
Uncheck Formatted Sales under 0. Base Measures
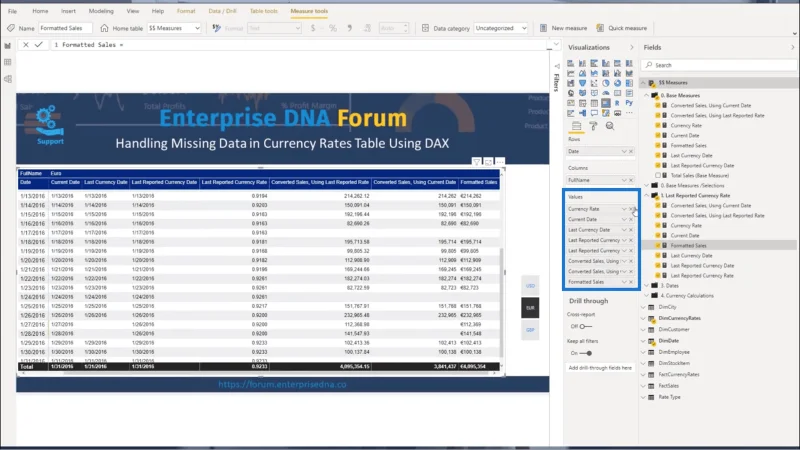658,145
